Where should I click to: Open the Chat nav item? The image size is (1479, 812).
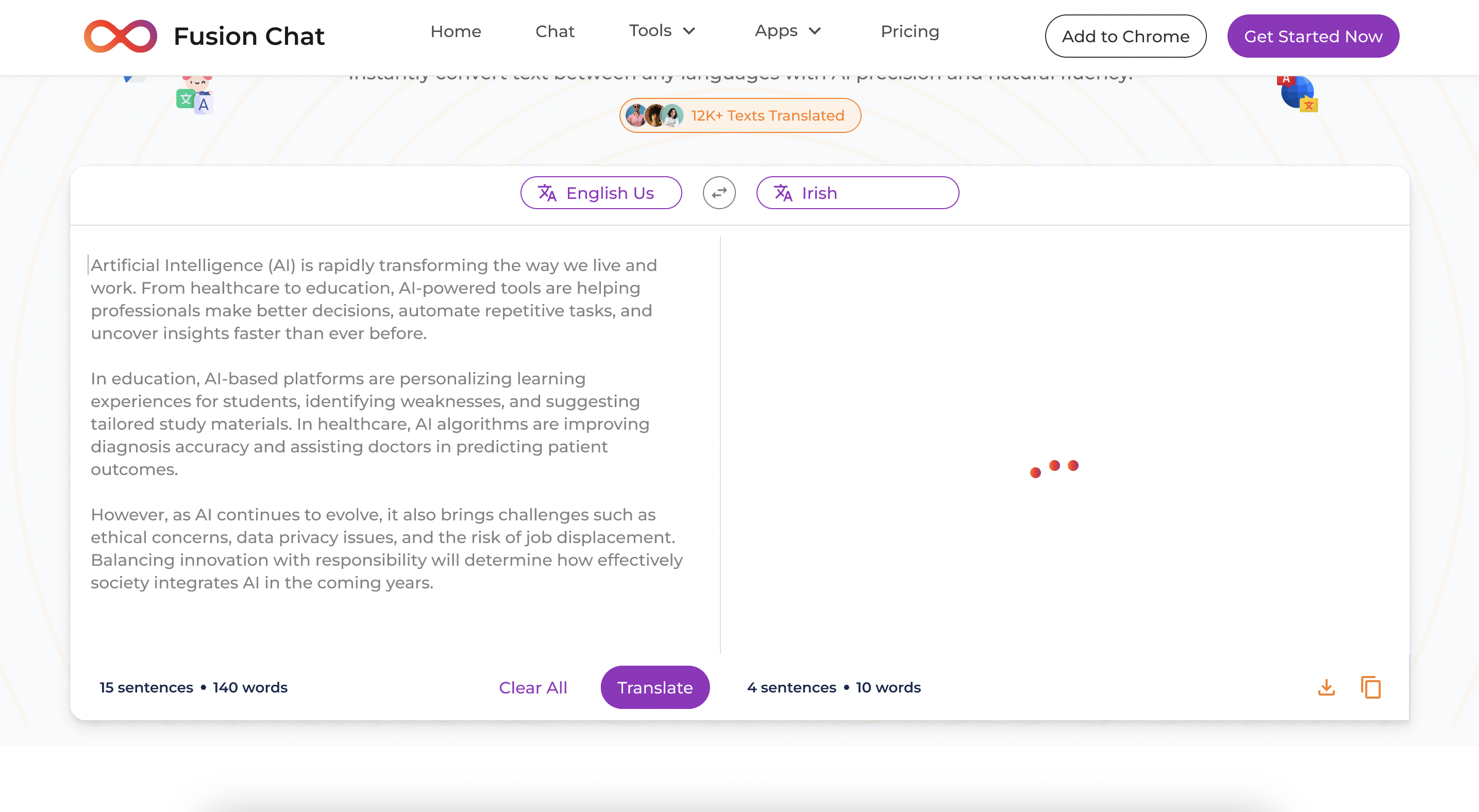(554, 31)
